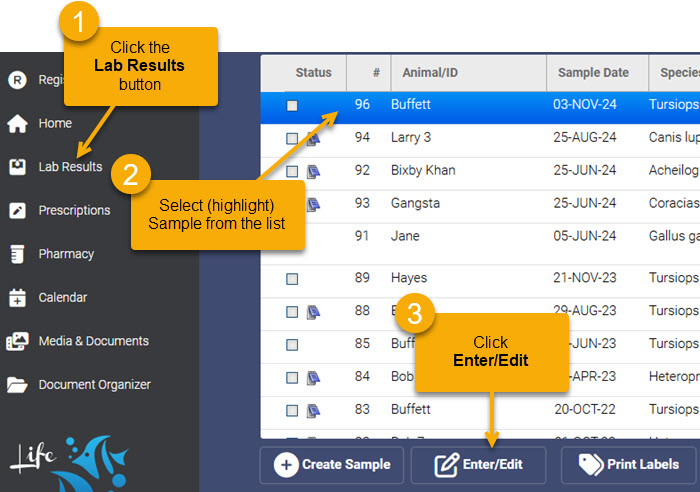Click the Create Sample button
700x492 pixels.
pos(332,465)
